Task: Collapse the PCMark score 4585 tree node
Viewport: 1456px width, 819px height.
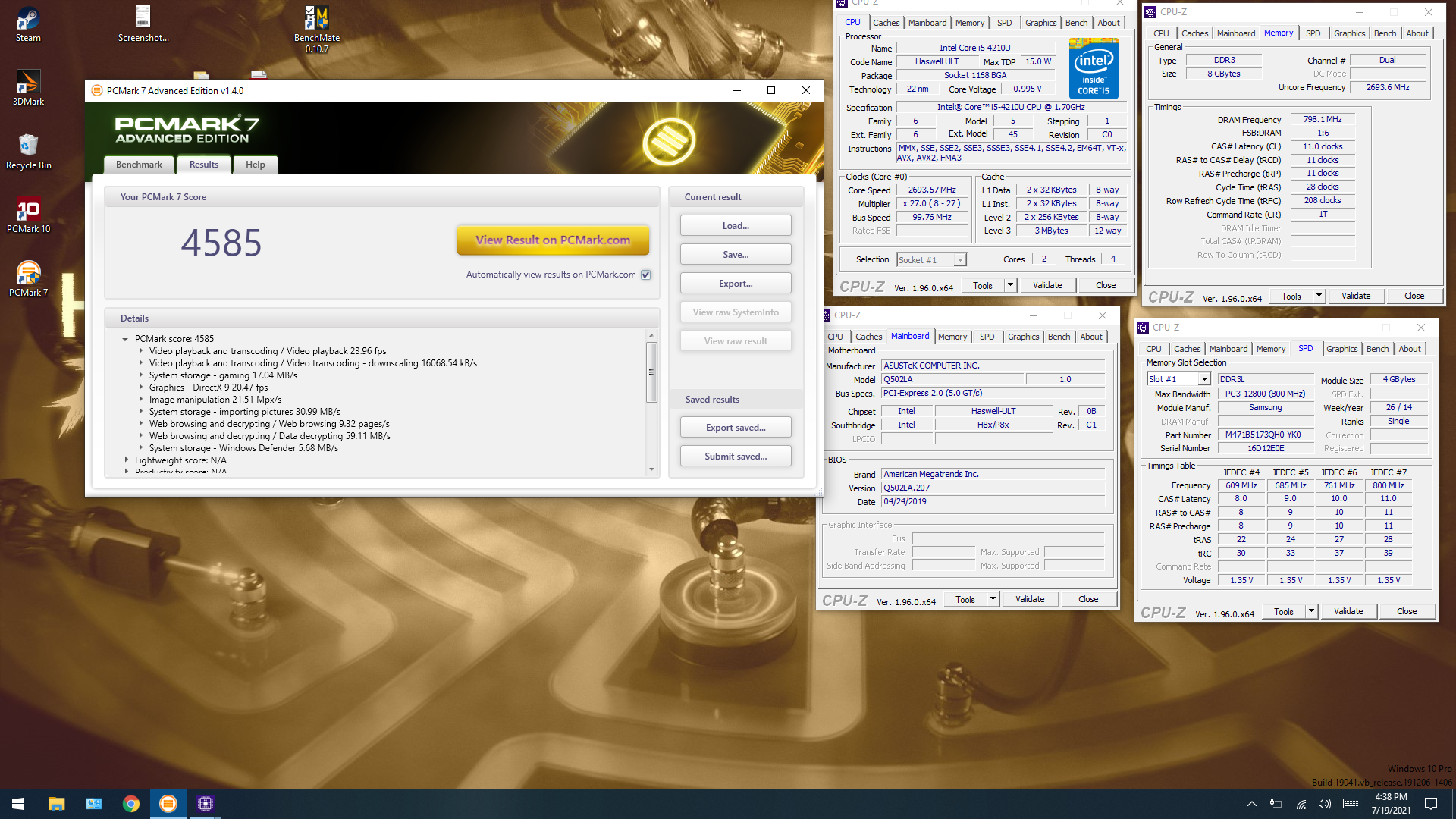Action: pyautogui.click(x=125, y=339)
